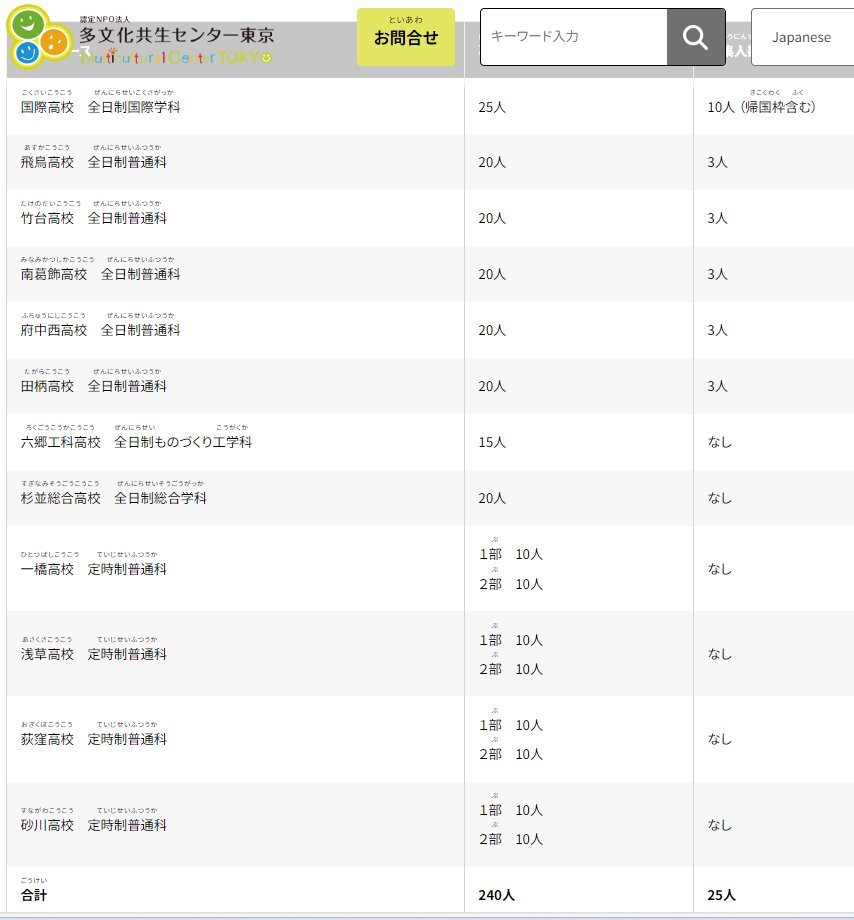The image size is (854, 920).
Task: Click なし in the 砂川高校 row
Action: point(720,825)
